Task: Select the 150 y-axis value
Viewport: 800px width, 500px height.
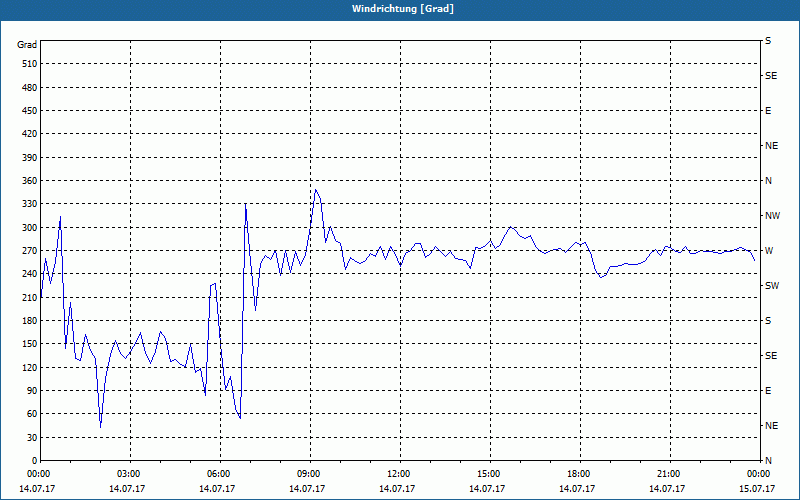Action: pos(30,344)
